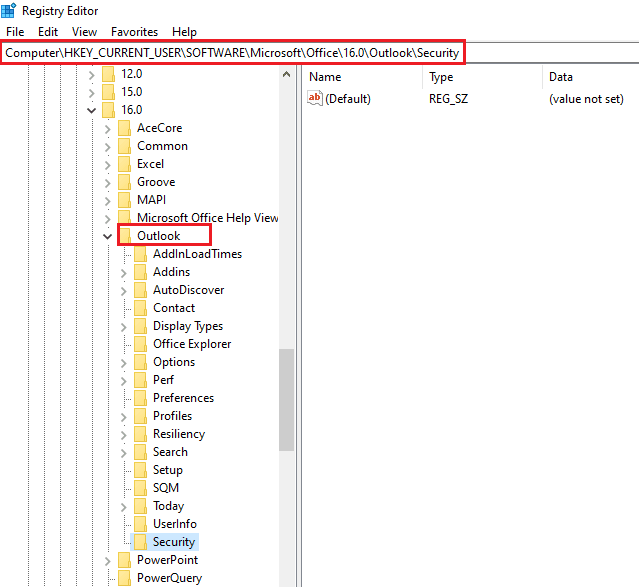The width and height of the screenshot is (639, 587).
Task: Click the Groove folder icon
Action: [124, 182]
